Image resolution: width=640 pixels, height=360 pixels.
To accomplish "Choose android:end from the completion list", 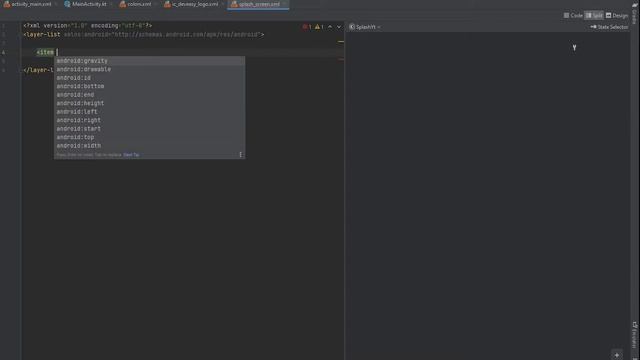I will pyautogui.click(x=149, y=95).
